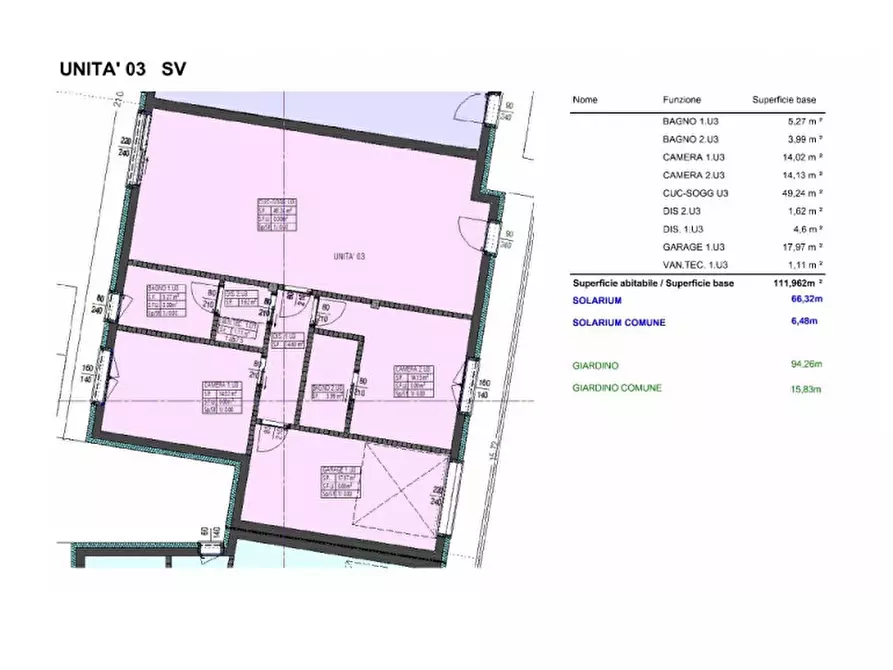The image size is (893, 670).
Task: Click the Superficie base column header
Action: pos(784,100)
